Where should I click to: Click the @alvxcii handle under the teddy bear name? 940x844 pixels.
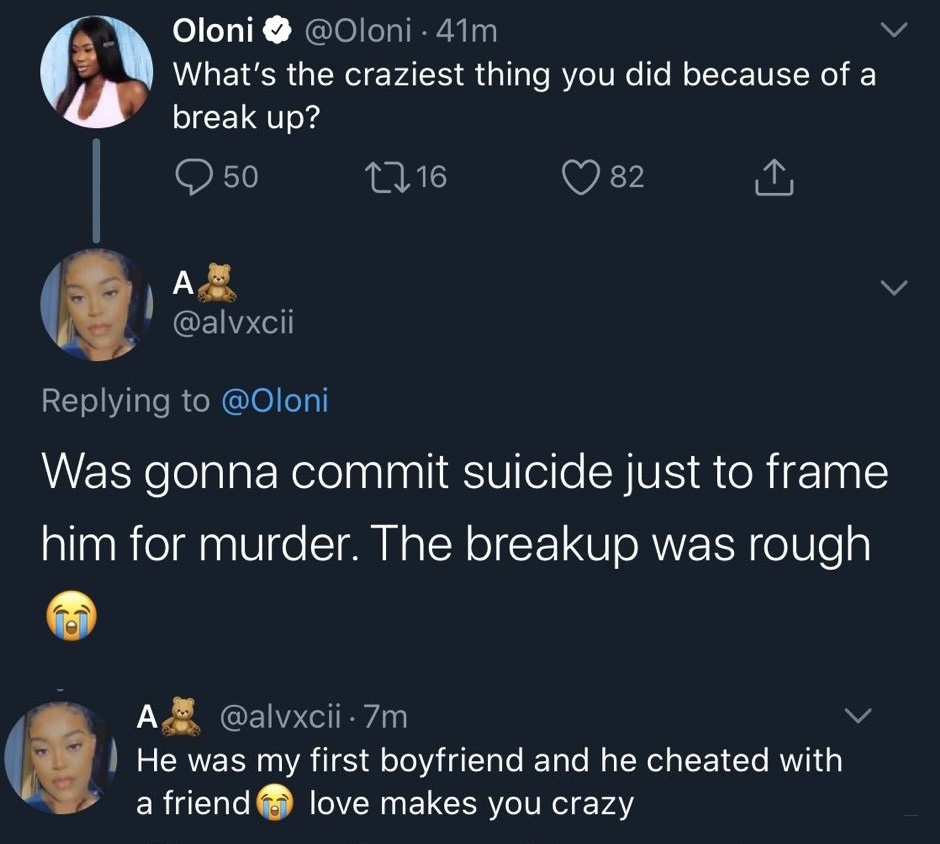point(234,322)
